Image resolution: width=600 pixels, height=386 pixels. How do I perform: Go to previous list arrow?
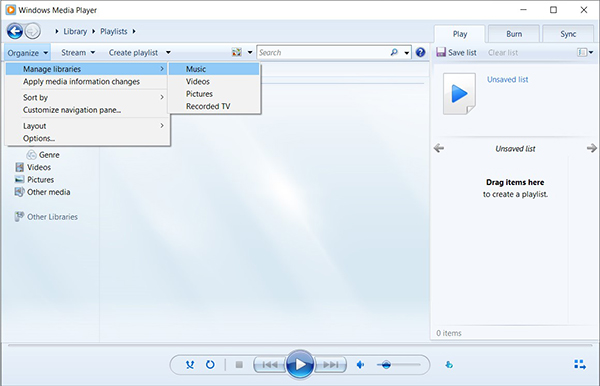tap(439, 148)
